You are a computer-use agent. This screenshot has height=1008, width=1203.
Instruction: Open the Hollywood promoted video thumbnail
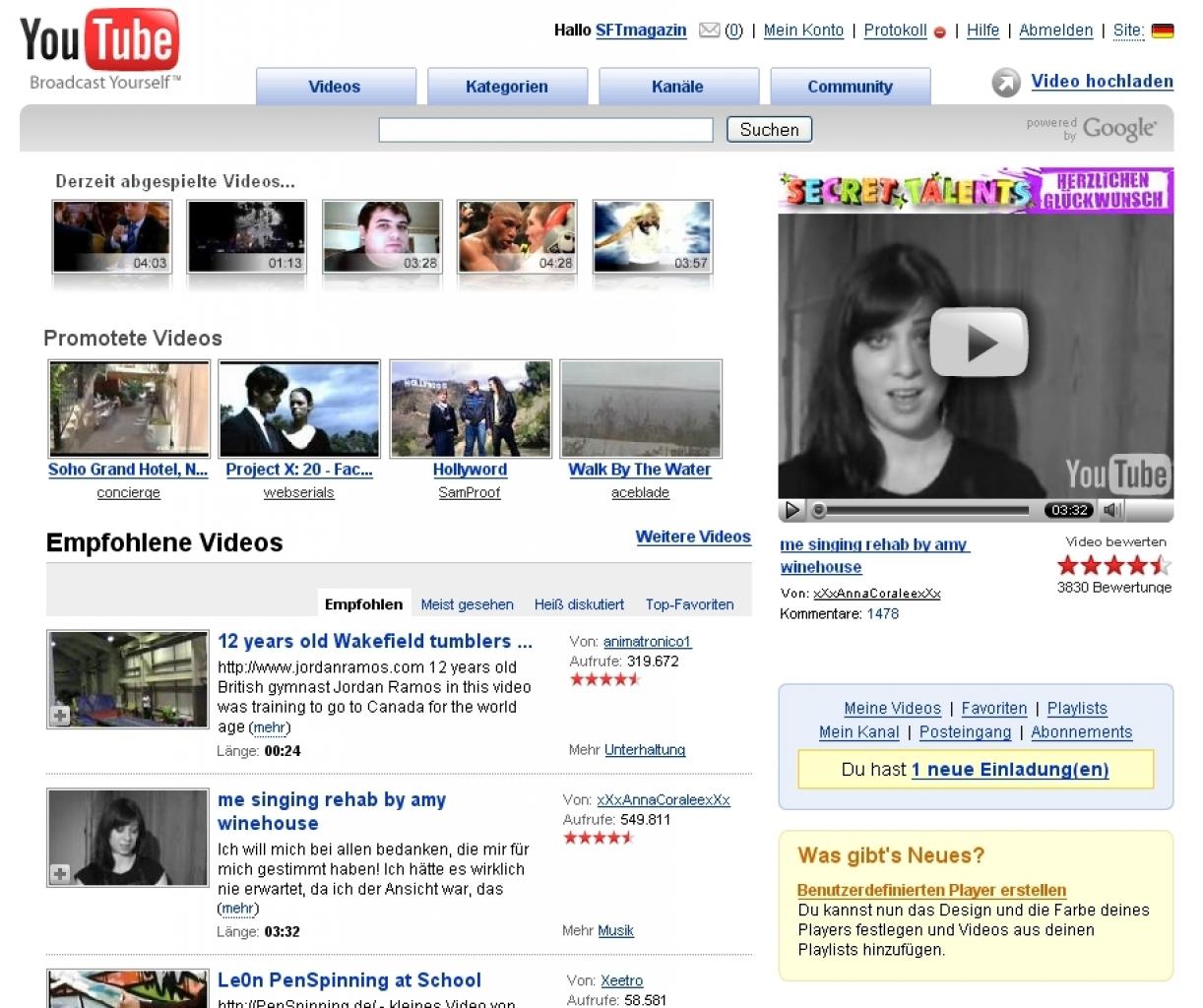(x=471, y=409)
